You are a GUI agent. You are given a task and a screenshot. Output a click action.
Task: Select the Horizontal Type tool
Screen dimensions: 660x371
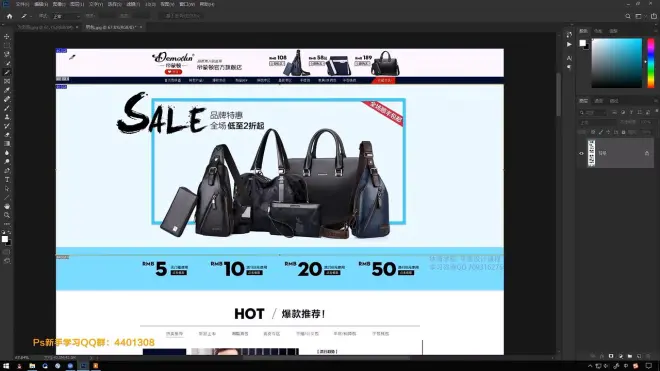click(x=7, y=180)
